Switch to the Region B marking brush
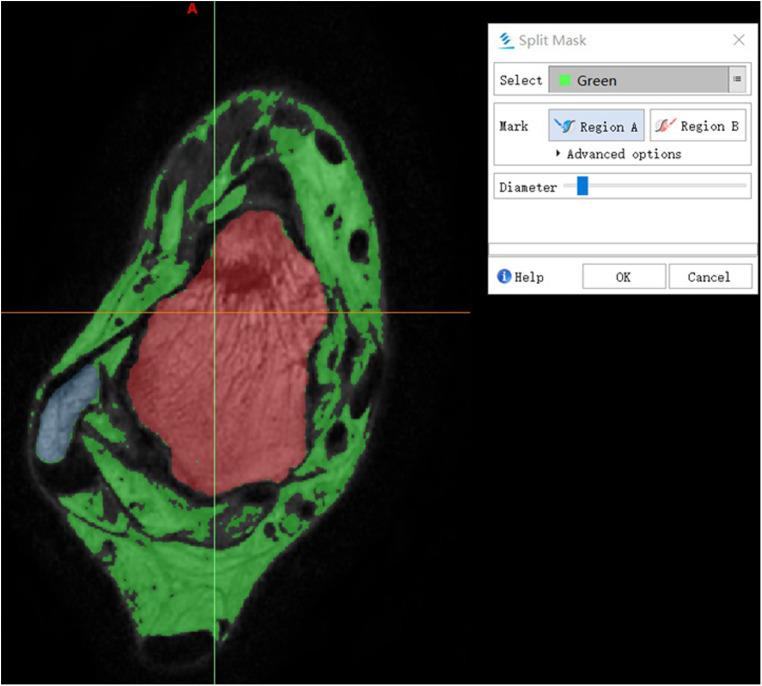The width and height of the screenshot is (762, 686). 698,126
